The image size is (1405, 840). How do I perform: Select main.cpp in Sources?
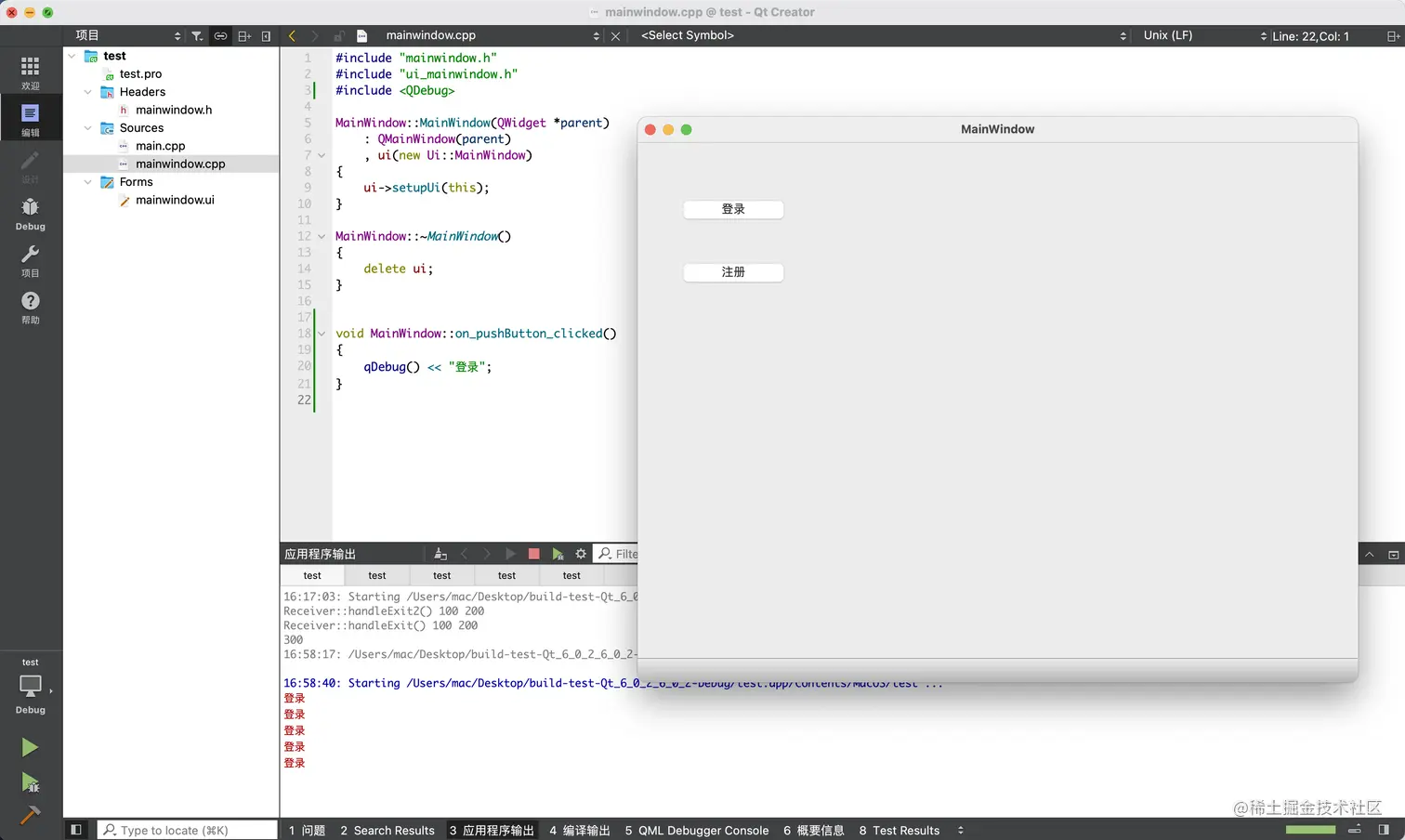point(160,146)
